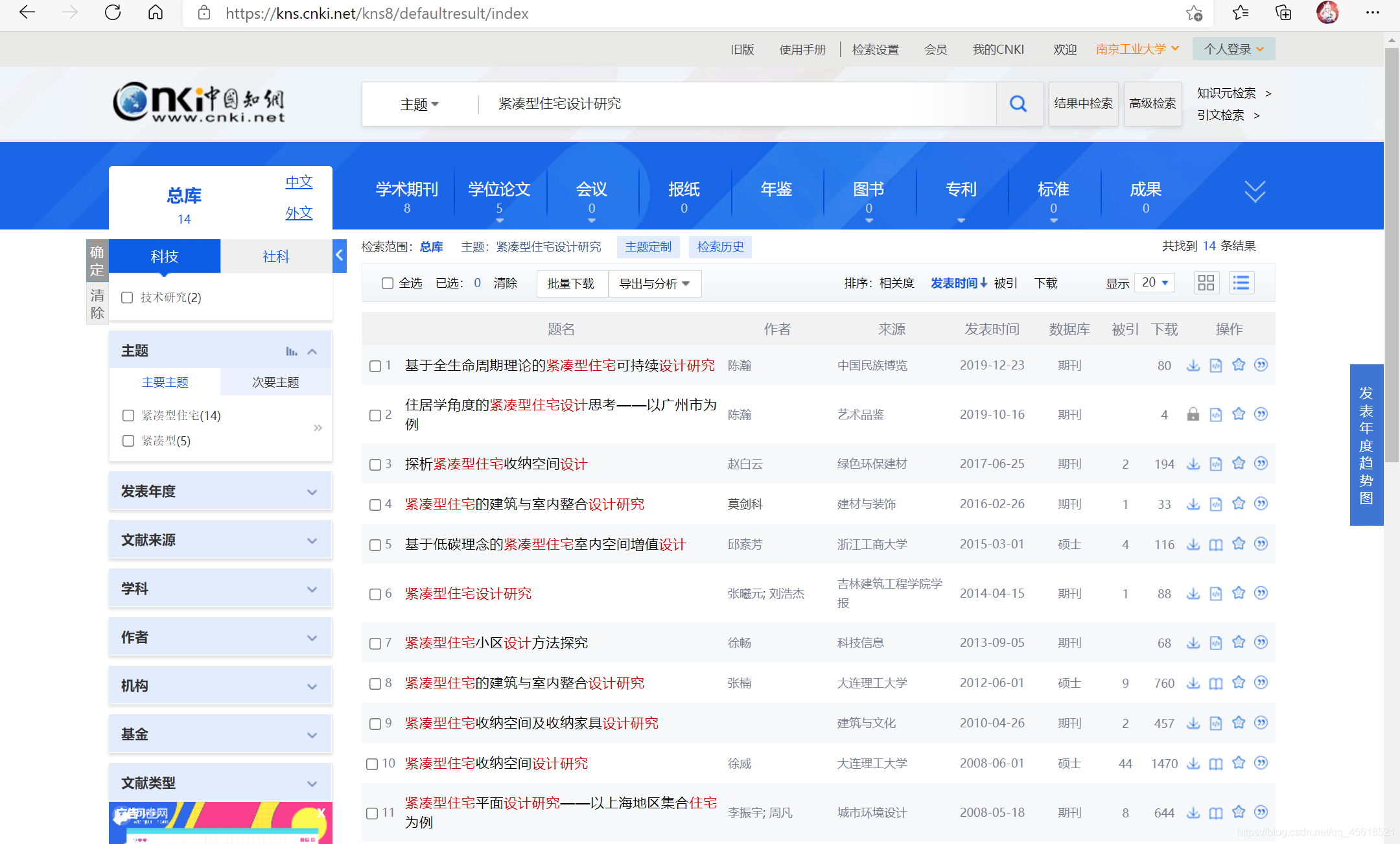This screenshot has height=844, width=1400.
Task: Download result 1 with the download icon
Action: 1193,366
